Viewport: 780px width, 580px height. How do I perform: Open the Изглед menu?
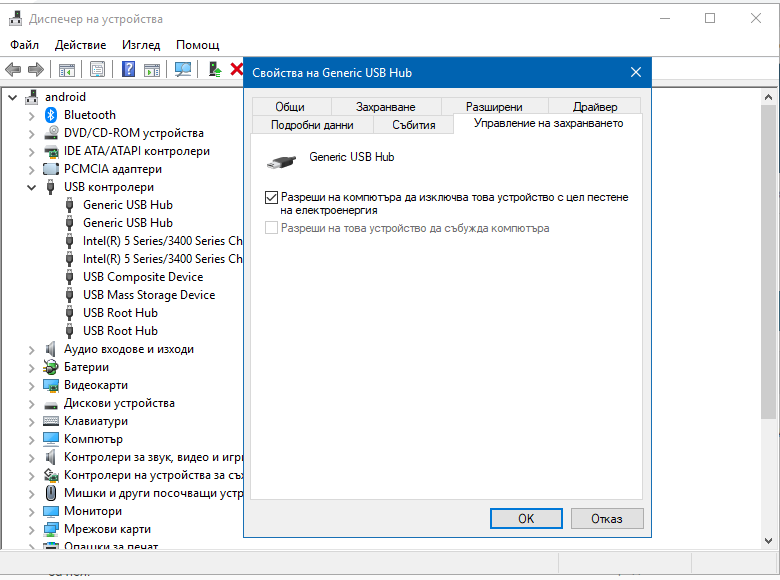[141, 45]
